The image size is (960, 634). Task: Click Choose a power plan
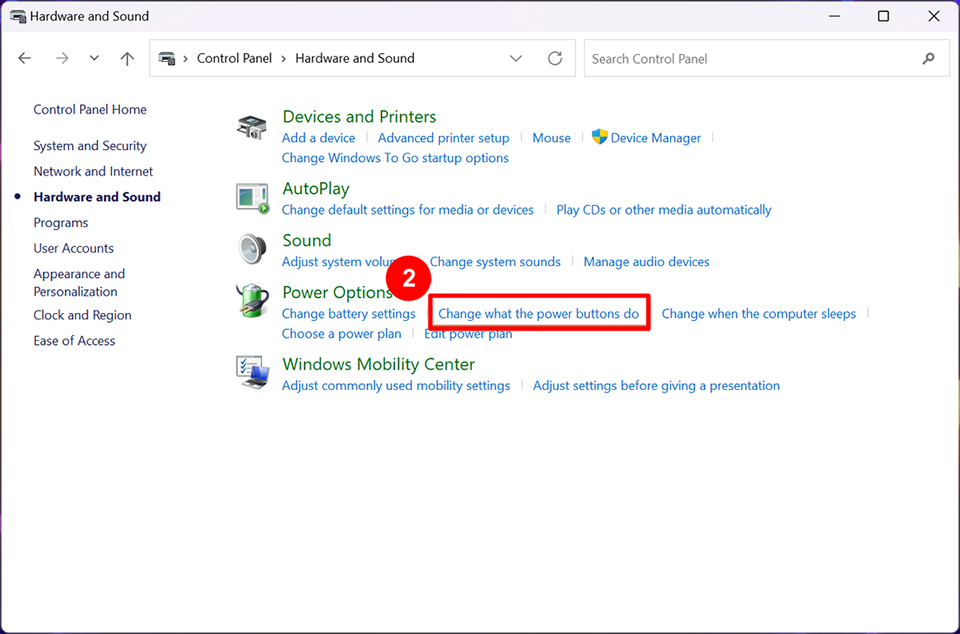(342, 334)
